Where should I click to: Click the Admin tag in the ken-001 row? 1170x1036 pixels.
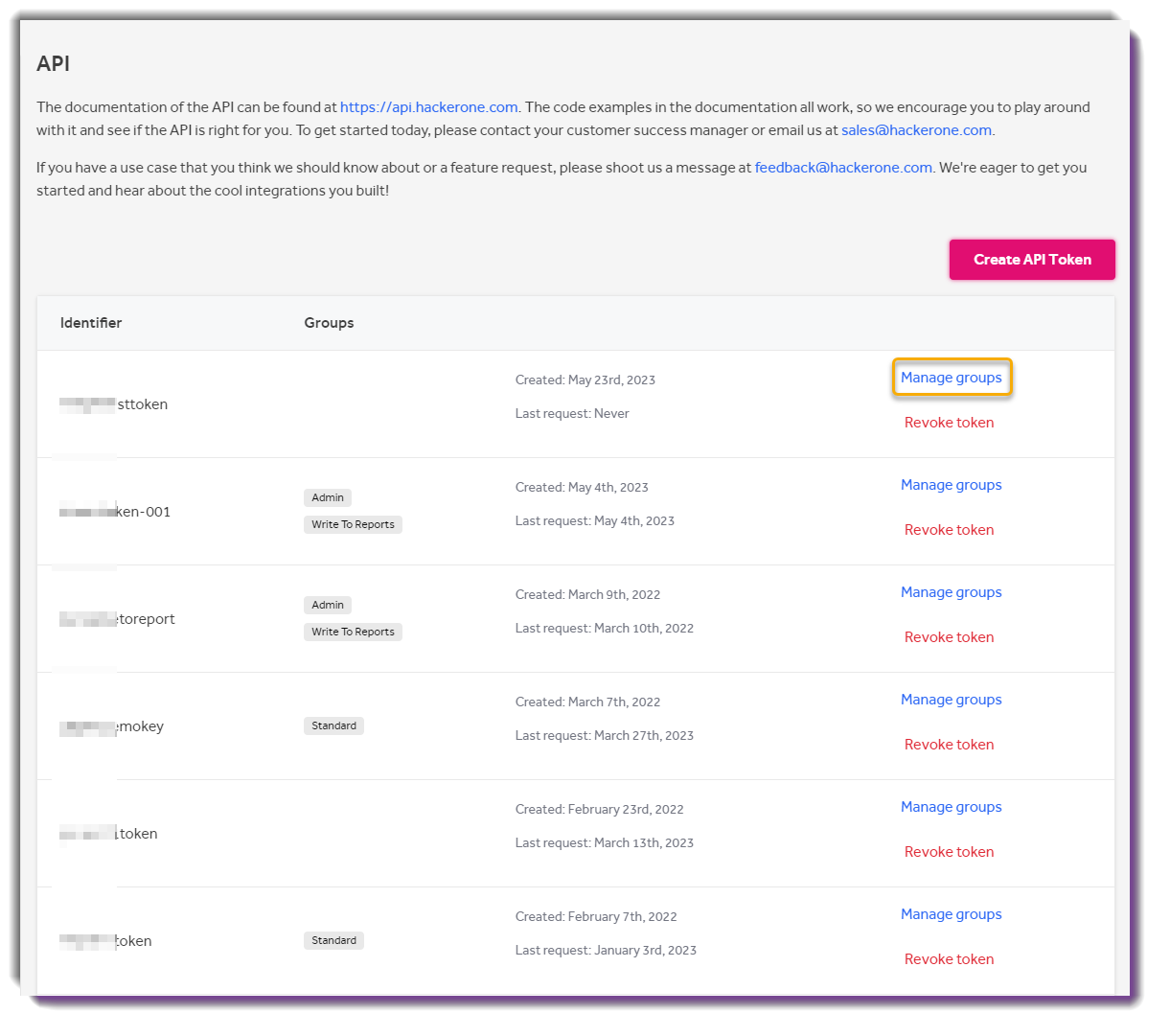click(x=328, y=497)
